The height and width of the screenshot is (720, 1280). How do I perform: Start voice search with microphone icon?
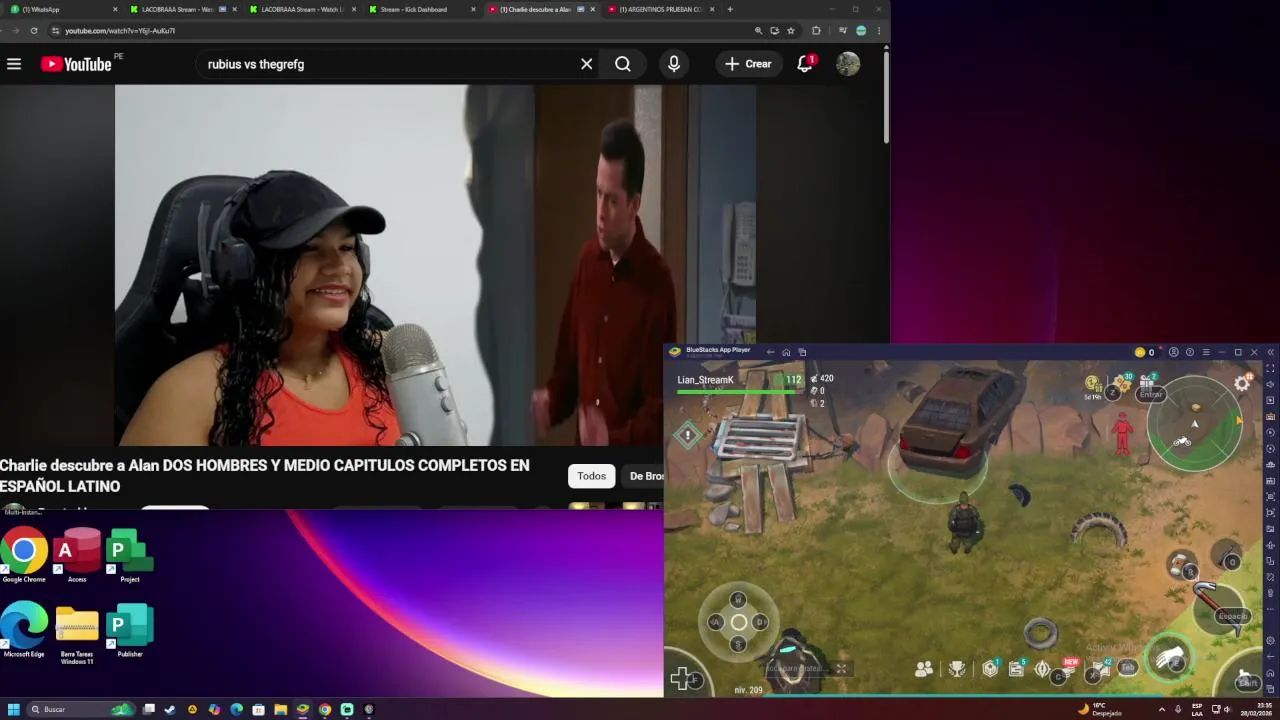point(674,64)
